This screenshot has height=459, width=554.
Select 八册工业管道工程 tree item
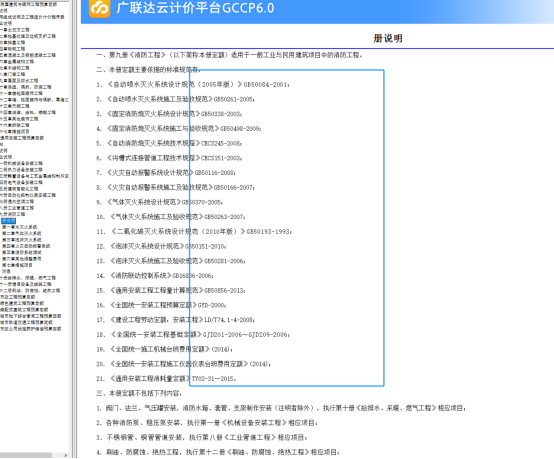click(x=17, y=208)
